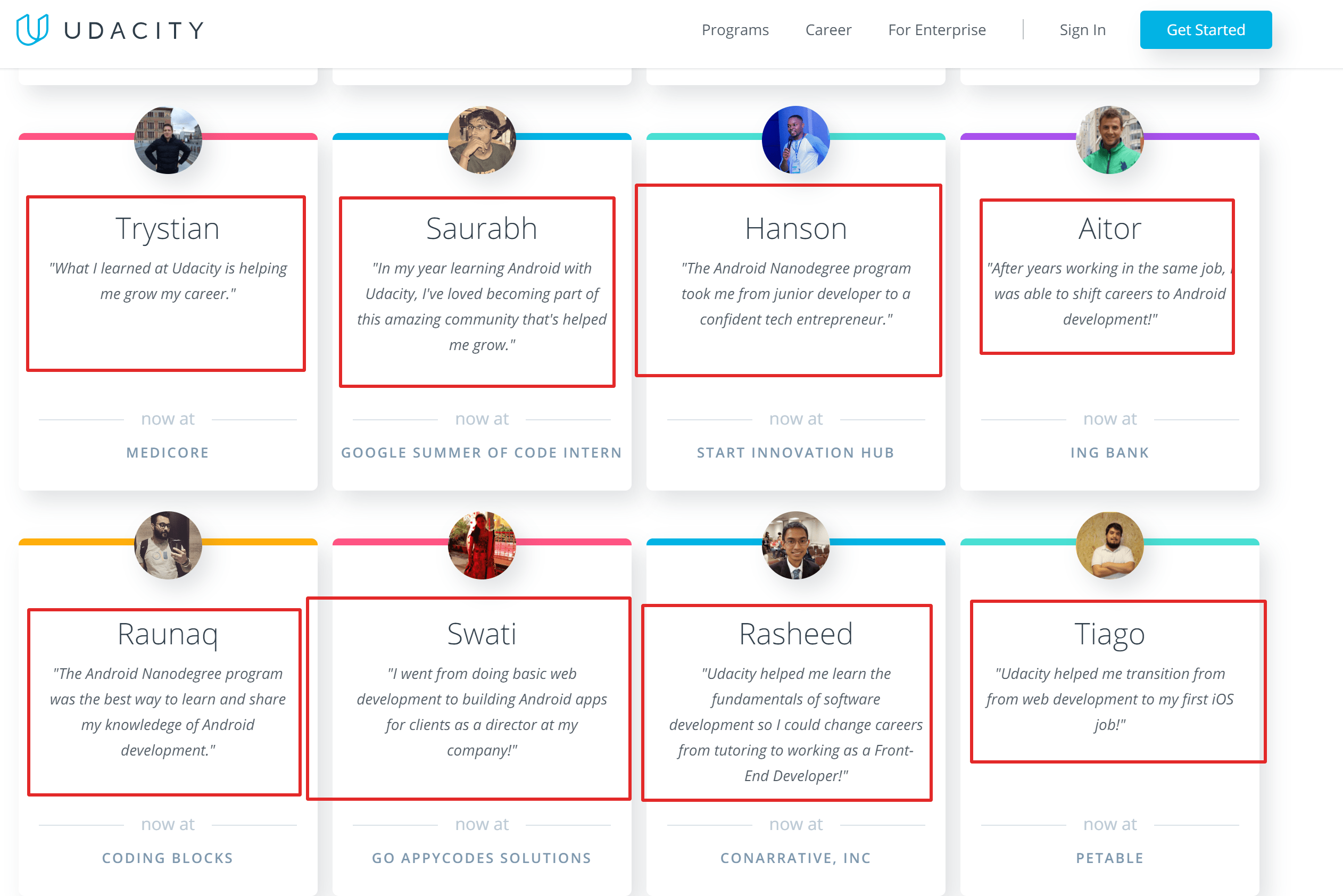Select Hanson's round profile photo
Image resolution: width=1343 pixels, height=896 pixels.
[x=795, y=140]
